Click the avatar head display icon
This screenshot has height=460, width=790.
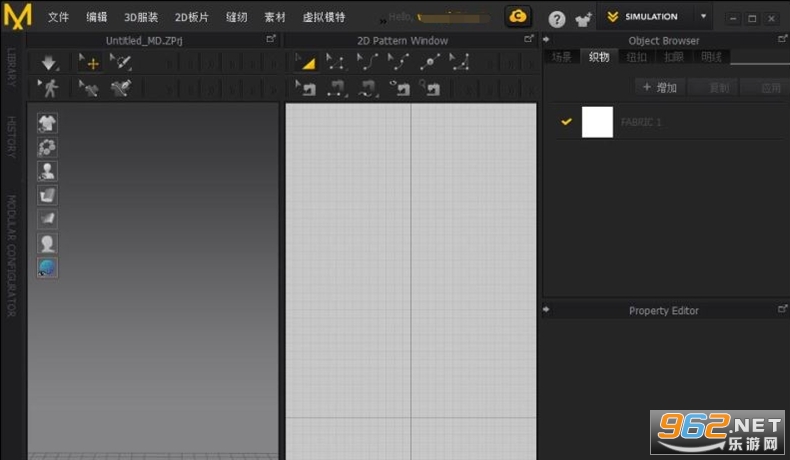[x=47, y=243]
